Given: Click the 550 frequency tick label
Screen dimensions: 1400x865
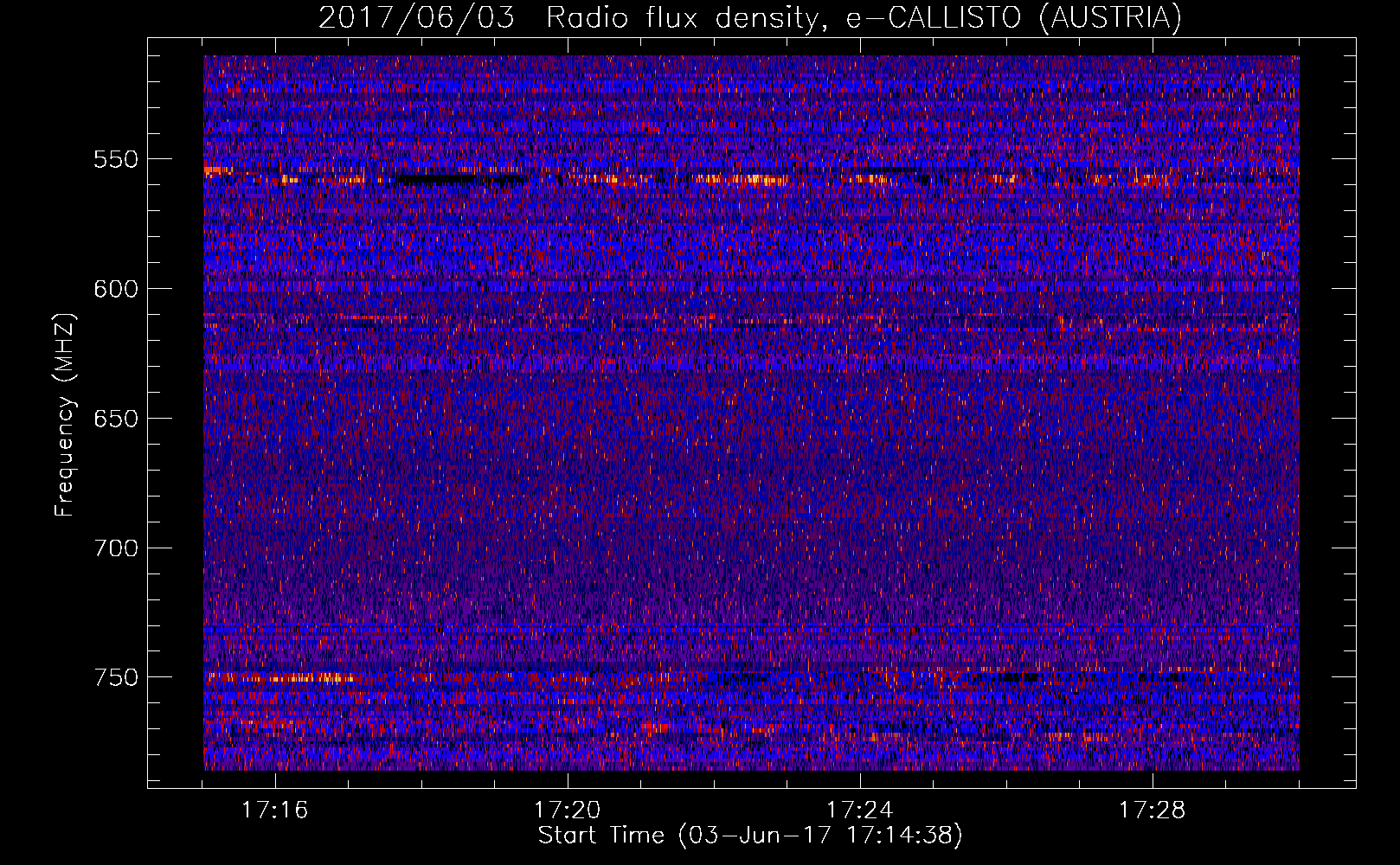Looking at the screenshot, I should coord(116,160).
